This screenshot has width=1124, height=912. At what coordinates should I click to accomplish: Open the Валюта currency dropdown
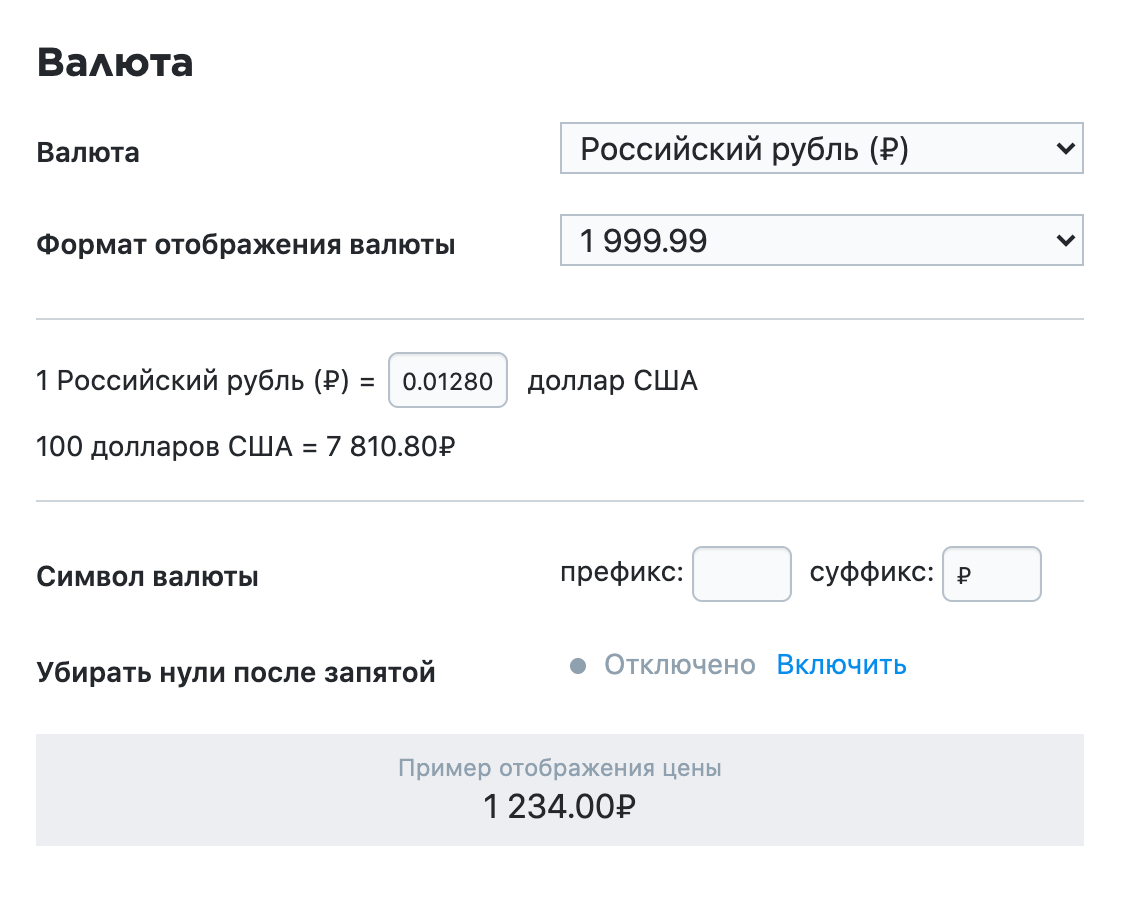click(821, 148)
